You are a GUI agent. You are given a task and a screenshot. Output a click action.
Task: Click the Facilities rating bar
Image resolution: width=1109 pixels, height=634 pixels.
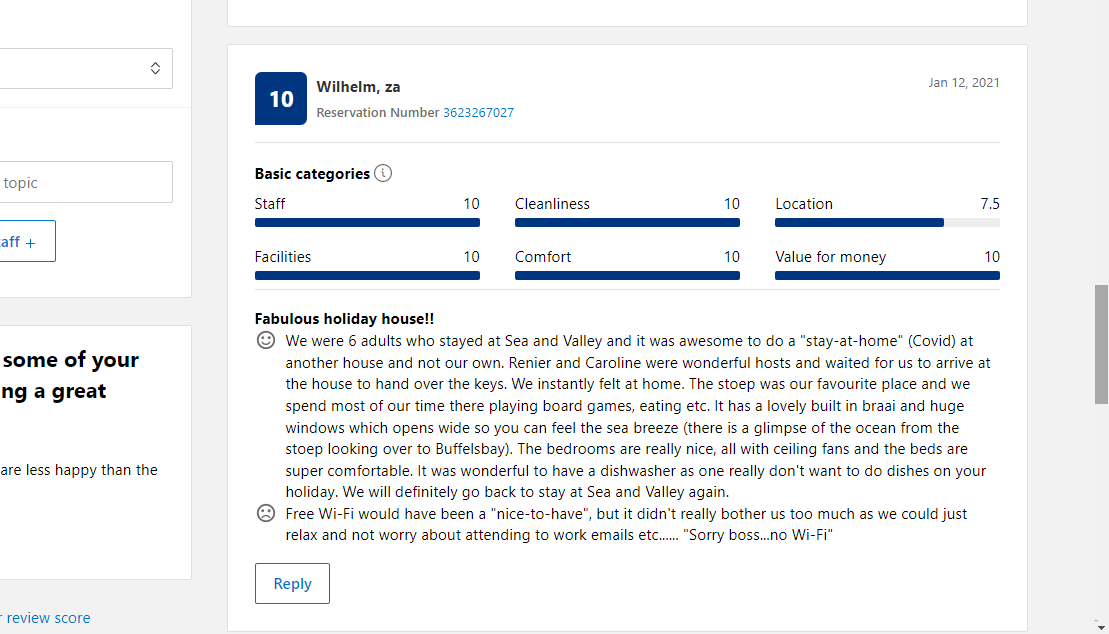(x=367, y=276)
